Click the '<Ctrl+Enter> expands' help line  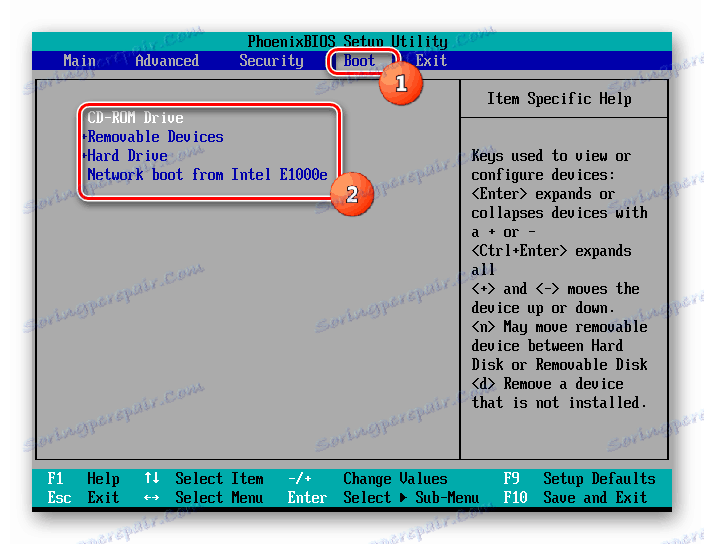click(x=551, y=250)
